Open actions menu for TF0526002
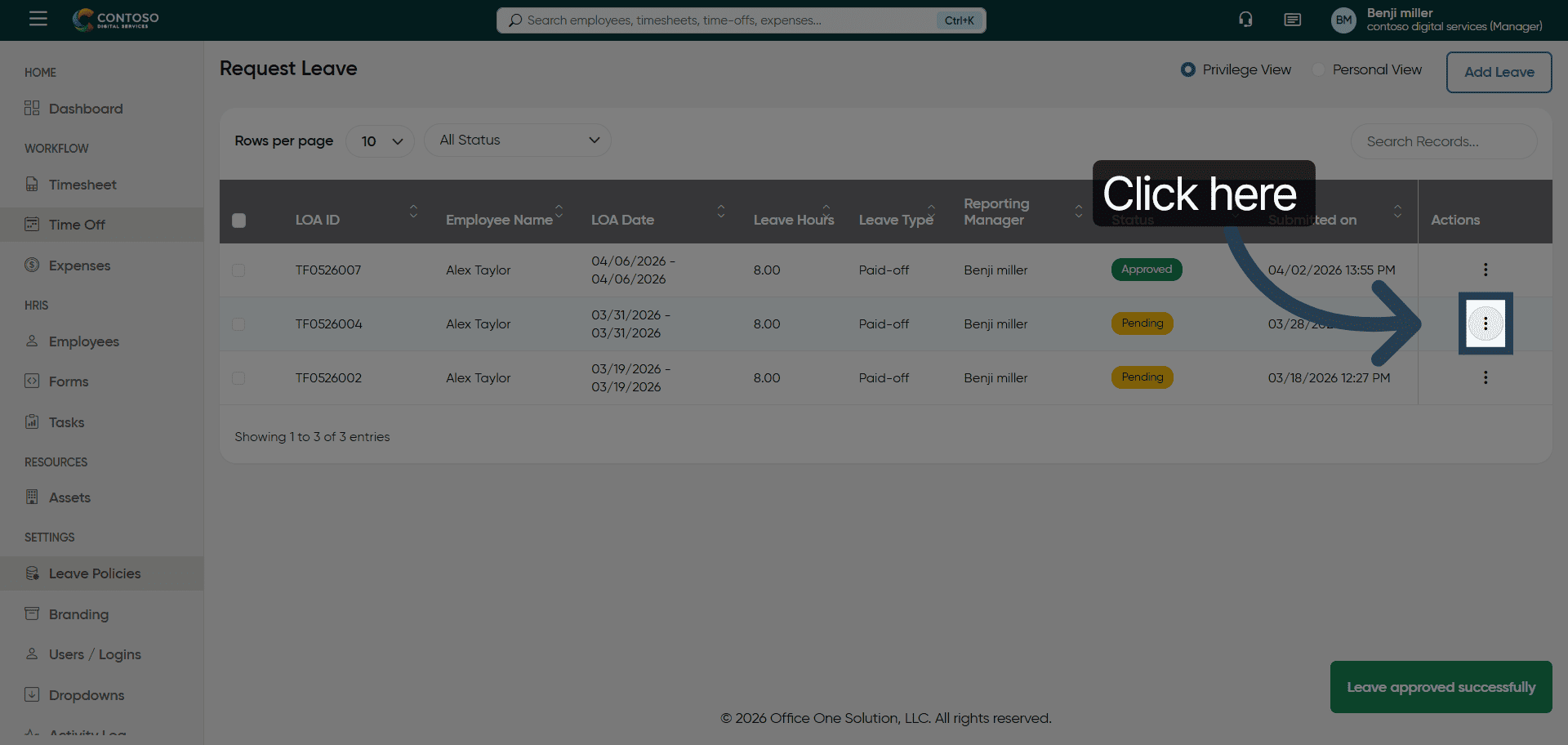 pyautogui.click(x=1485, y=377)
